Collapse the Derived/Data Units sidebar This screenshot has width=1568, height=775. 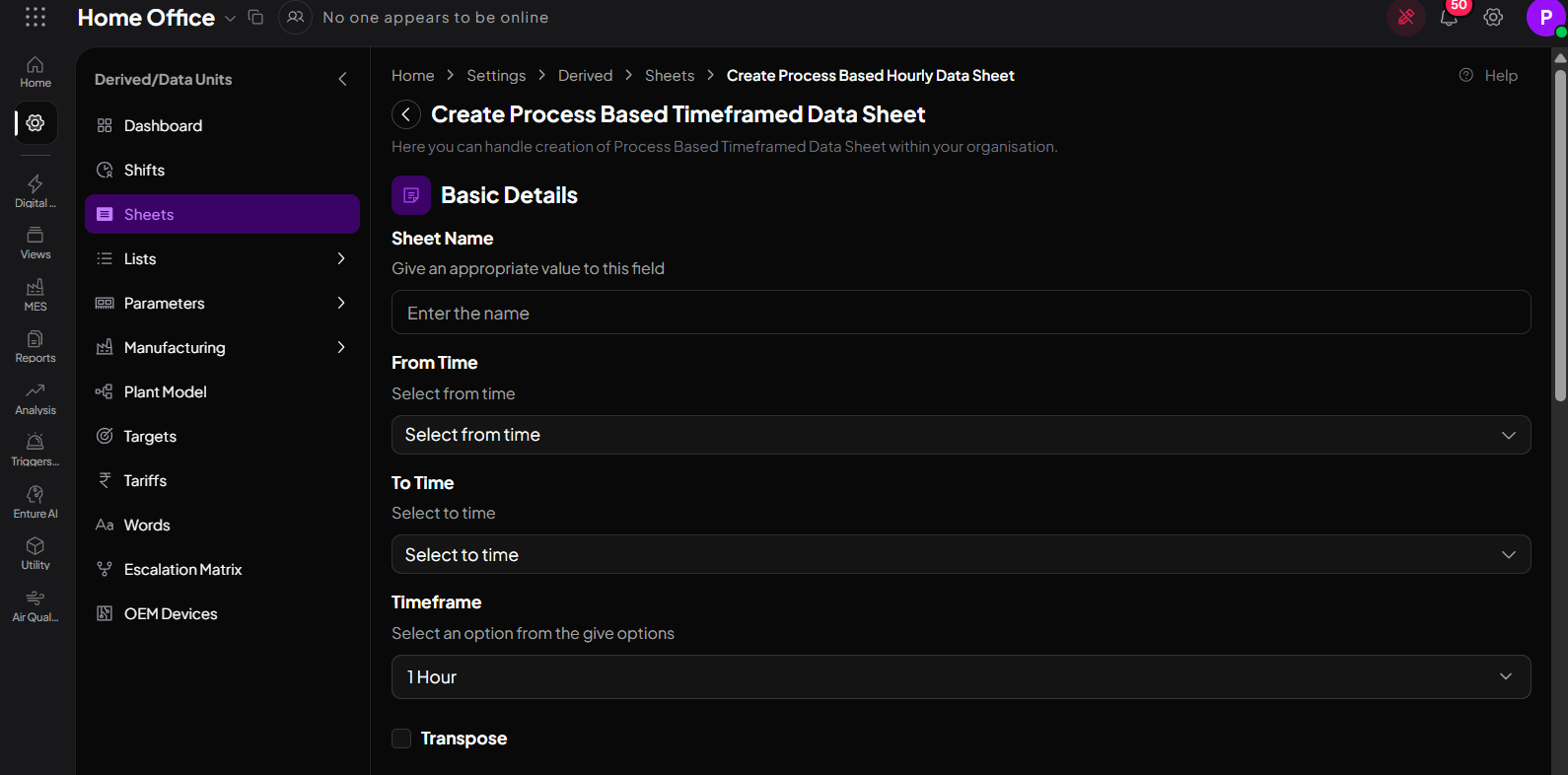(342, 79)
